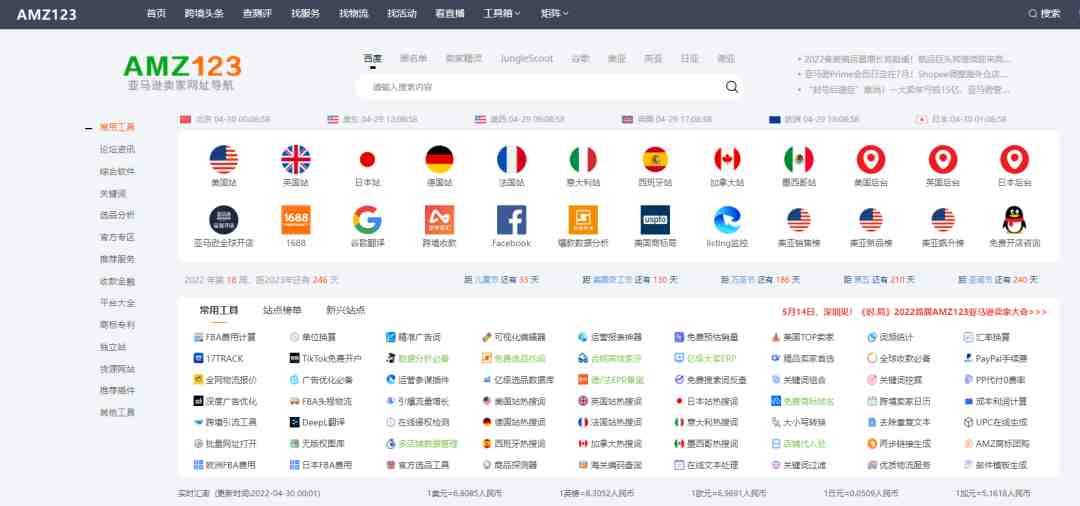
Task: Open the 跨境收款 red icon
Action: click(x=439, y=220)
